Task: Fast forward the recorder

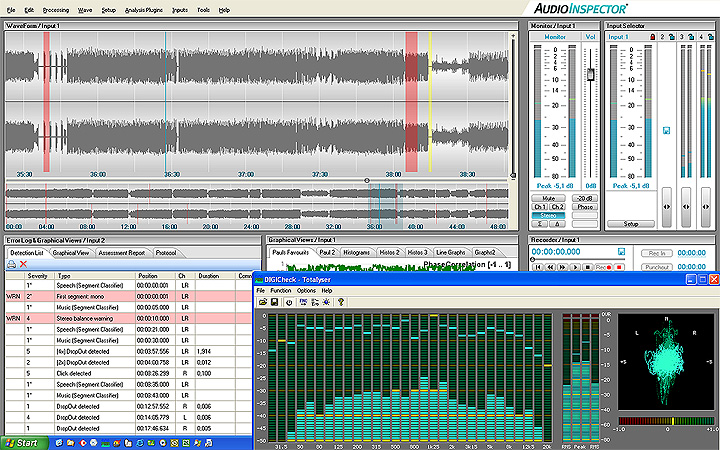Action: point(562,267)
